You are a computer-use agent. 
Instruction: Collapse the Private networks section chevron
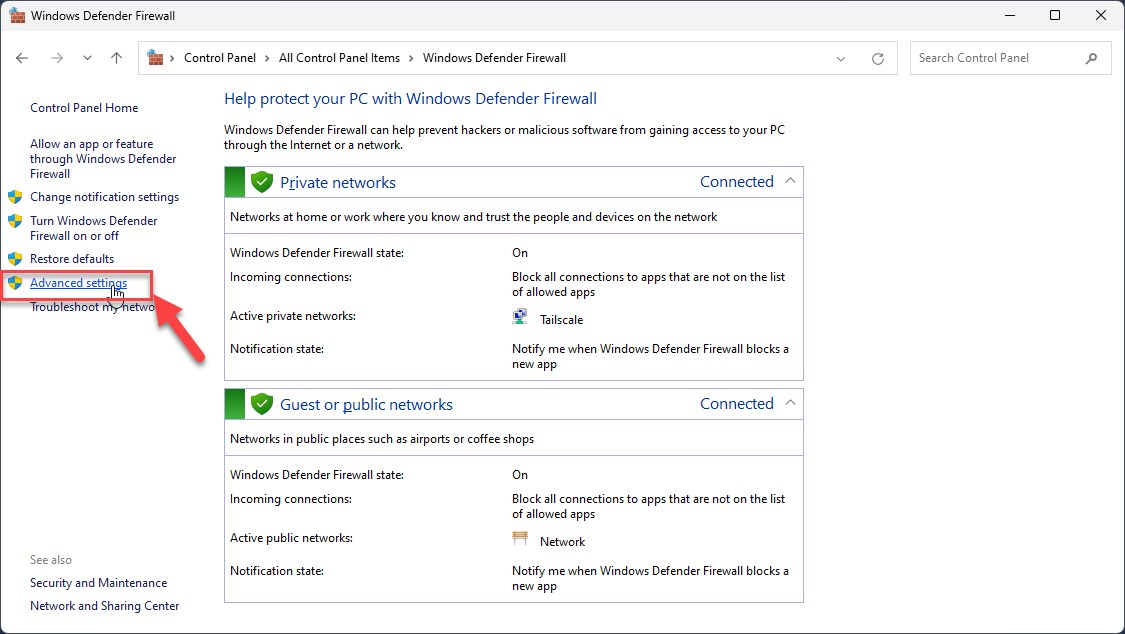tap(790, 181)
